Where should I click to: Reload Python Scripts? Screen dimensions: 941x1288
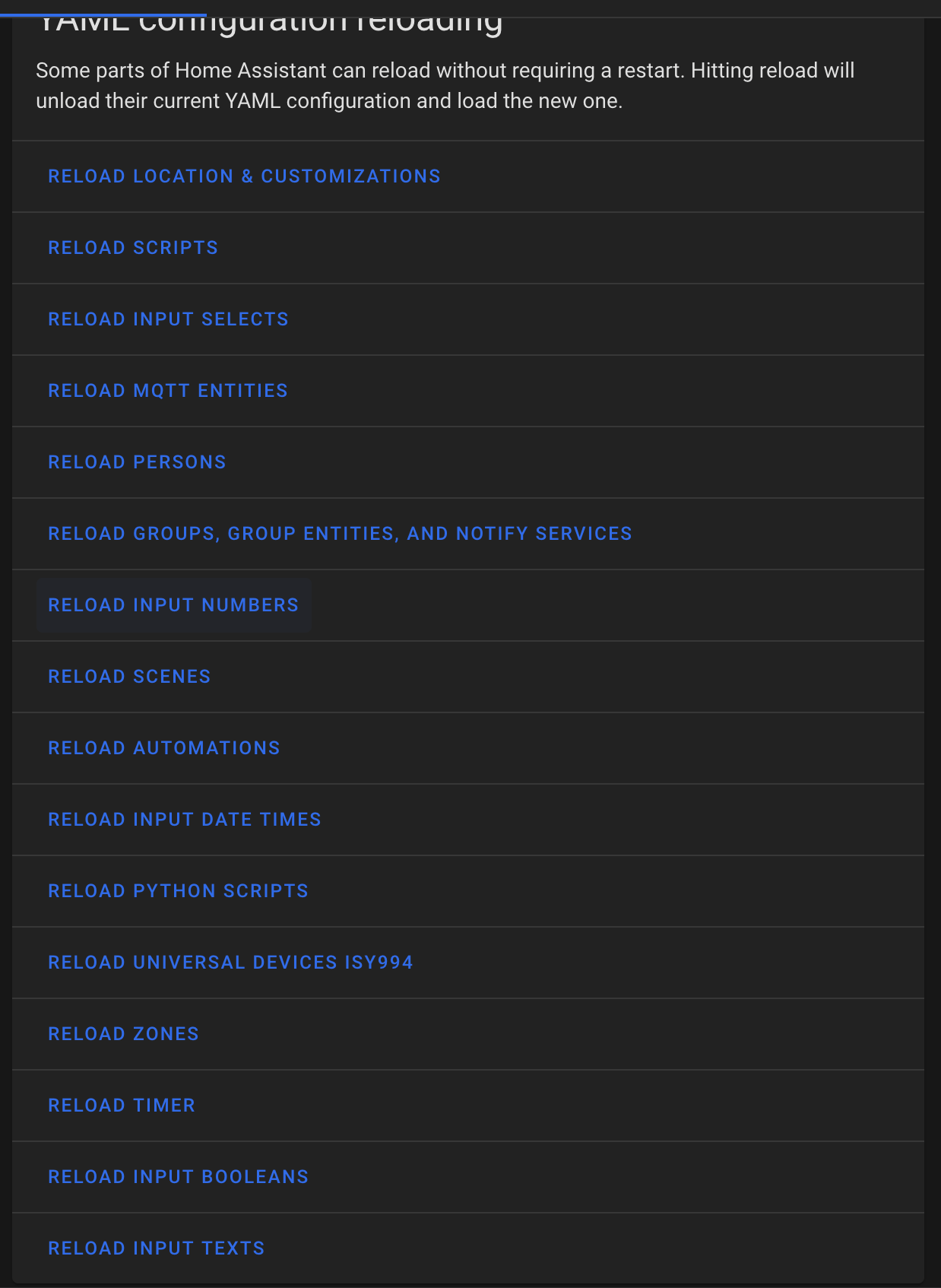[x=178, y=890]
